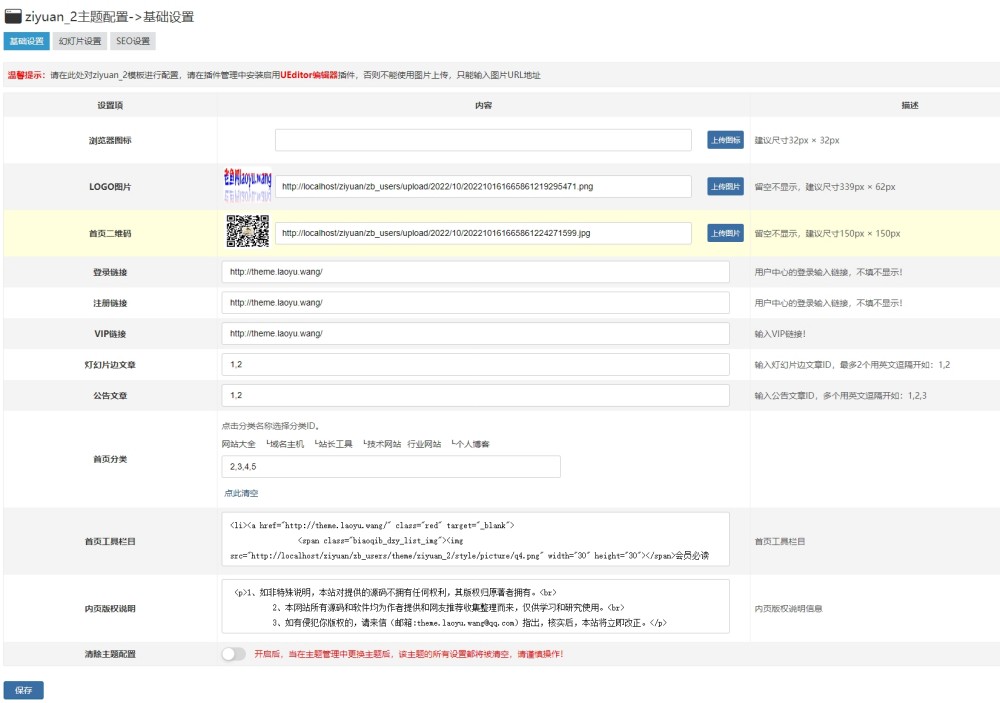Click the LOGO图片 URL input field
Image resolution: width=1000 pixels, height=703 pixels.
483,186
